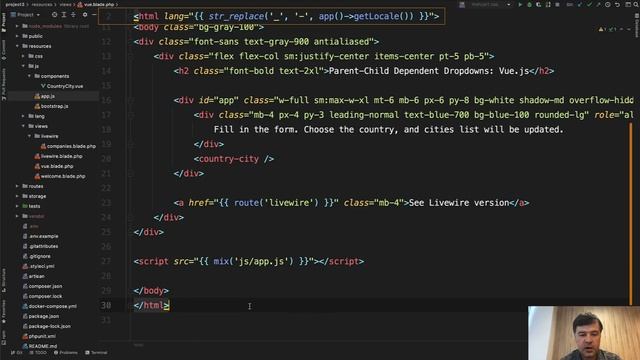The width and height of the screenshot is (640, 360).
Task: Collapse all in the Project panel toolbar
Action: click(x=73, y=15)
